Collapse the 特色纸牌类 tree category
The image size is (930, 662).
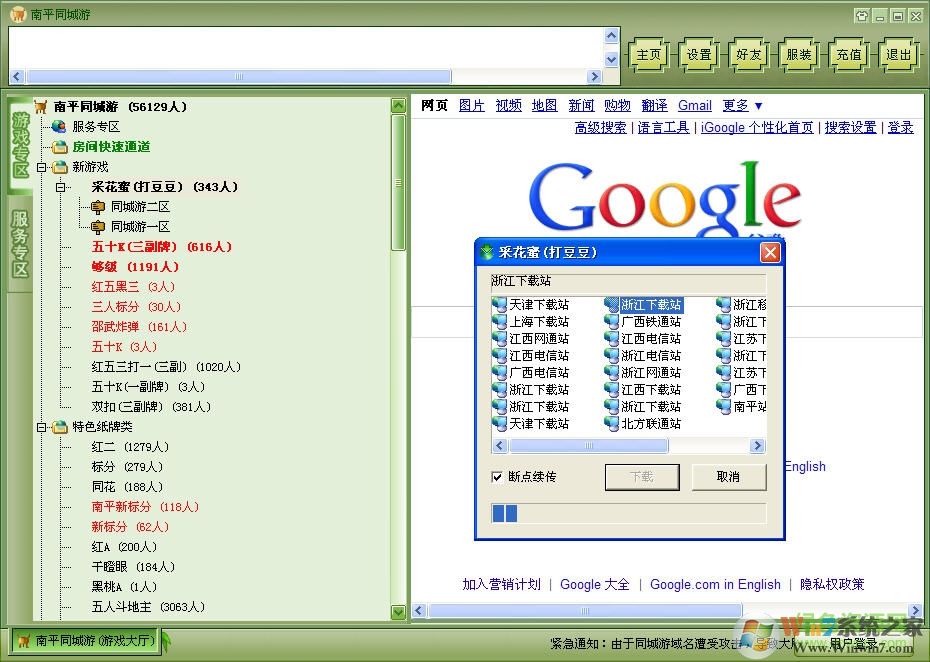42,427
